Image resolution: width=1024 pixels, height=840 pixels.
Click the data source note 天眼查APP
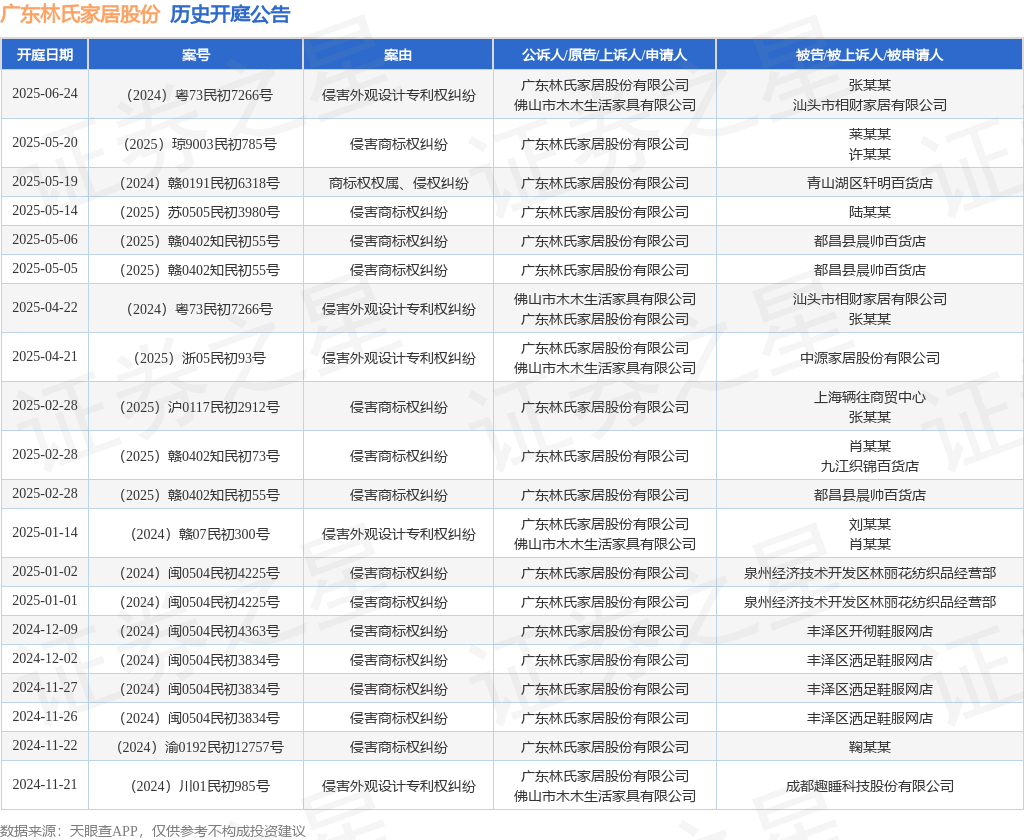coord(103,831)
